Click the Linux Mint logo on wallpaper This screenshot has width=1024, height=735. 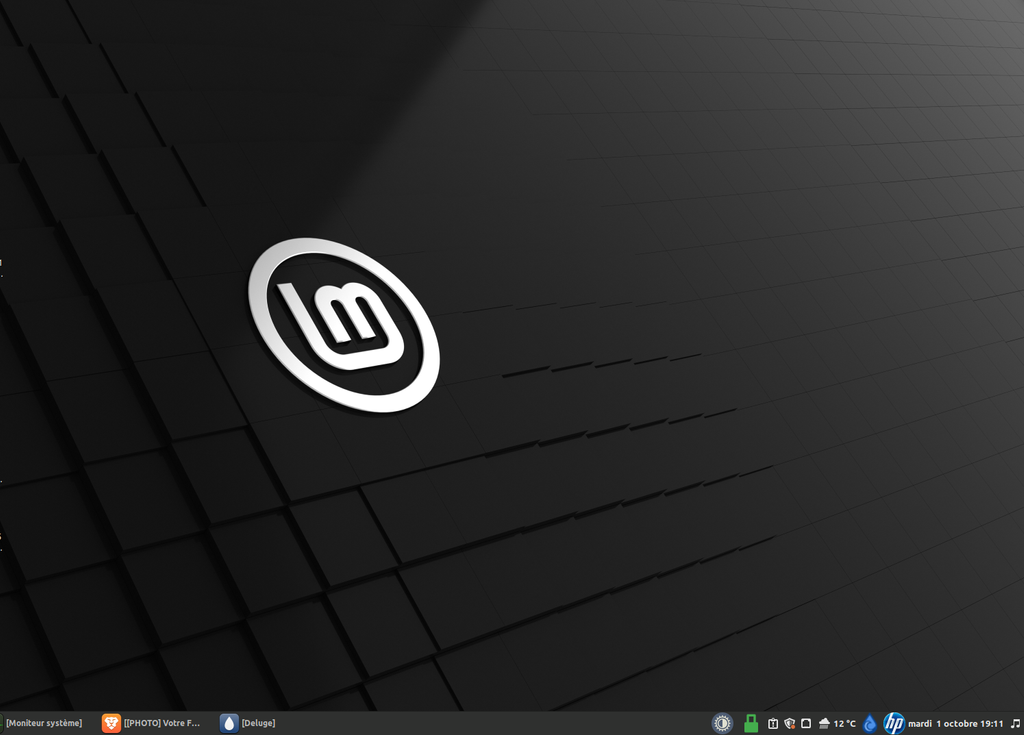(343, 324)
